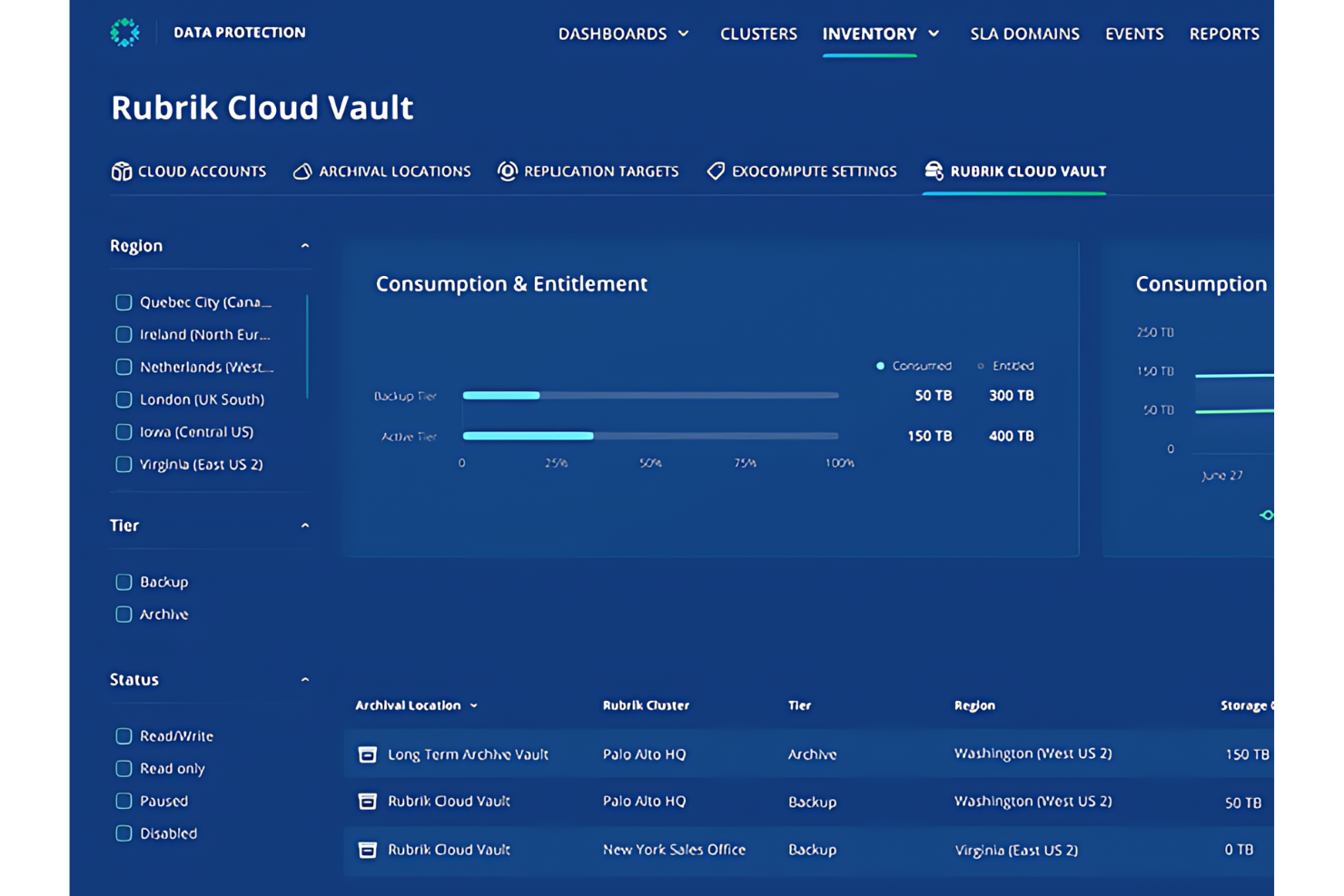
Task: Click the Entitled legend label
Action: [x=1013, y=366]
